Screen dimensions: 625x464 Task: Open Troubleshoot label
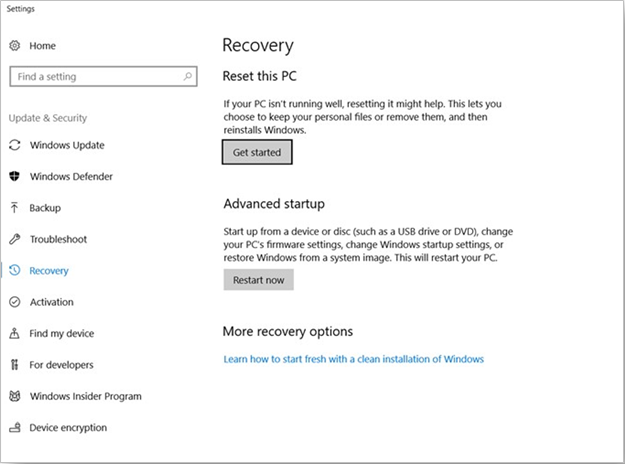click(x=58, y=239)
